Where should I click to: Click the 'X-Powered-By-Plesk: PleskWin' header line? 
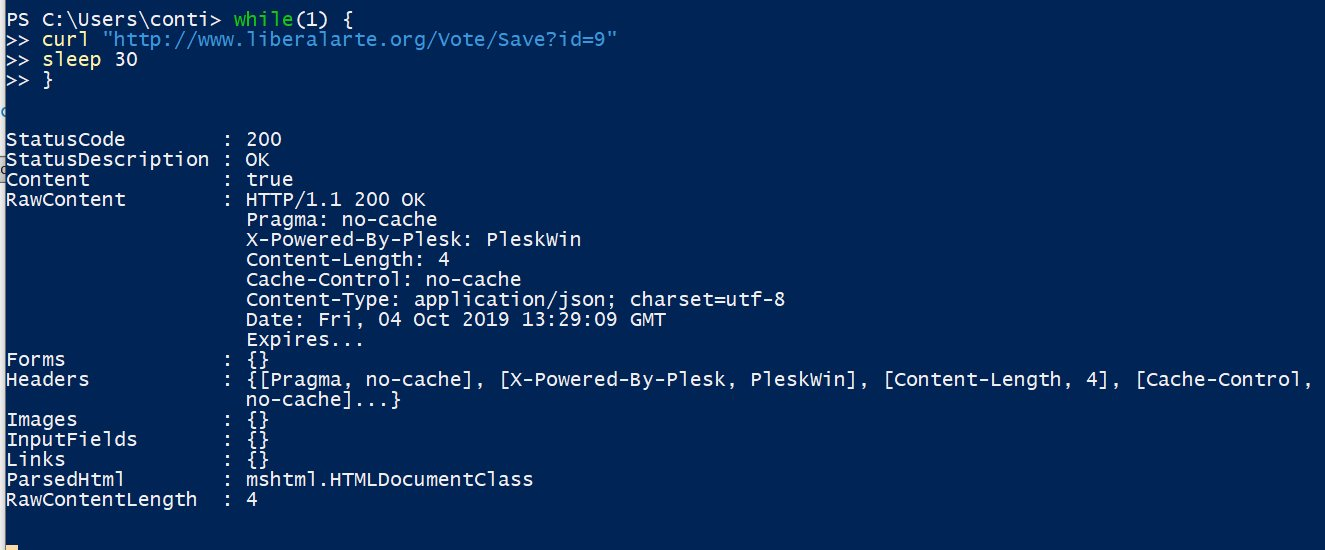click(413, 239)
